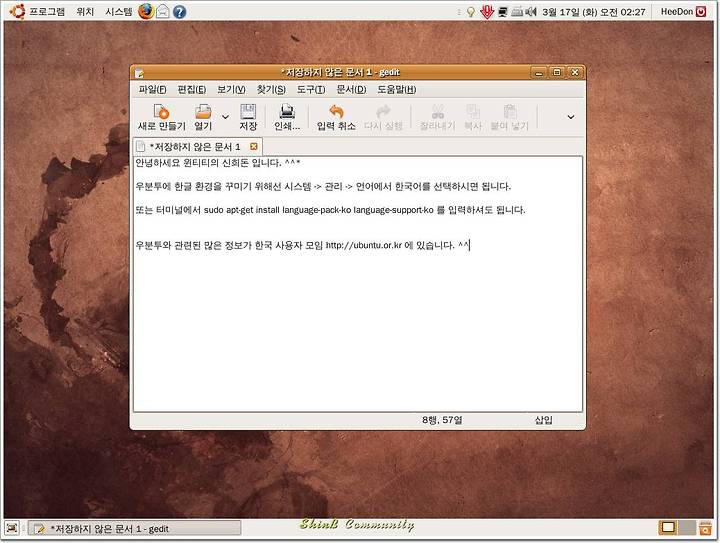Image resolution: width=720 pixels, height=543 pixels.
Task: Open the 시스템 system menu in top panel
Action: coord(118,11)
